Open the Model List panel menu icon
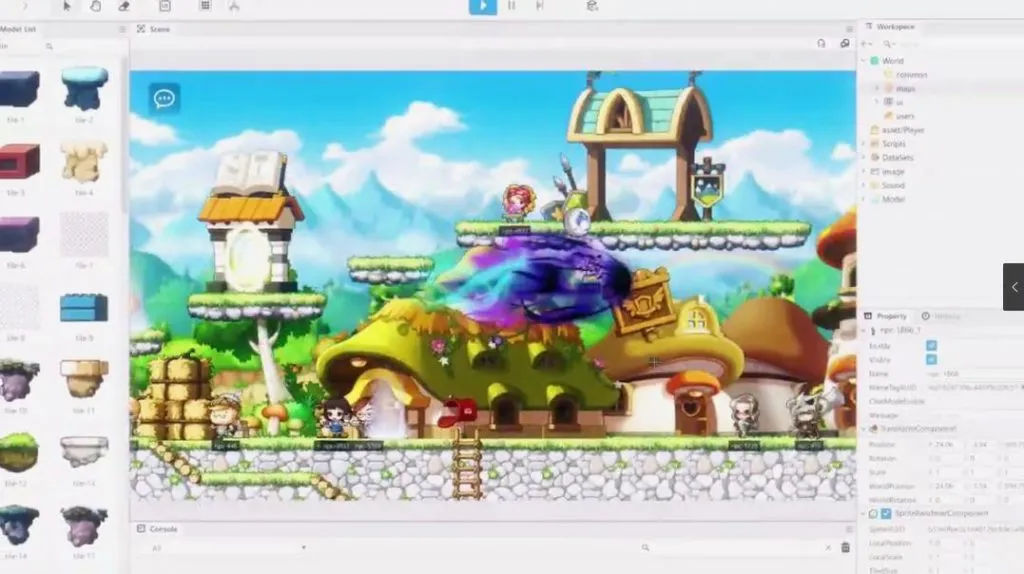The width and height of the screenshot is (1024, 574). click(122, 29)
